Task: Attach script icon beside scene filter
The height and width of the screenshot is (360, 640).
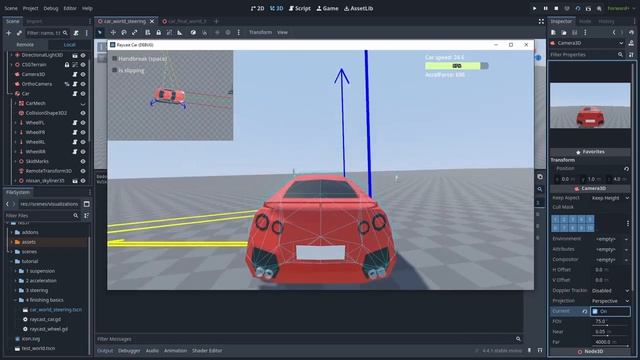Action: (x=76, y=33)
